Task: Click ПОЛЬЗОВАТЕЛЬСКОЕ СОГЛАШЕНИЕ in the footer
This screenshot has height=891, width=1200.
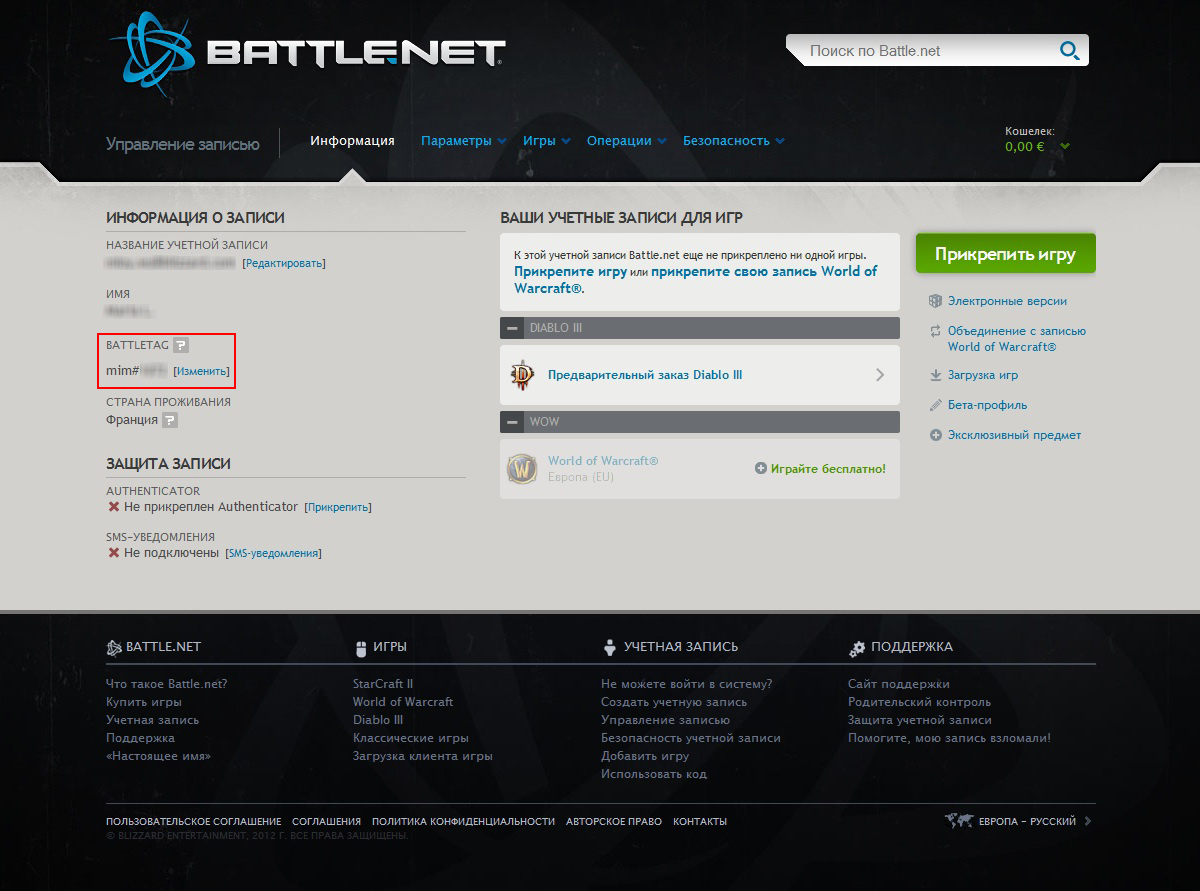Action: point(194,821)
